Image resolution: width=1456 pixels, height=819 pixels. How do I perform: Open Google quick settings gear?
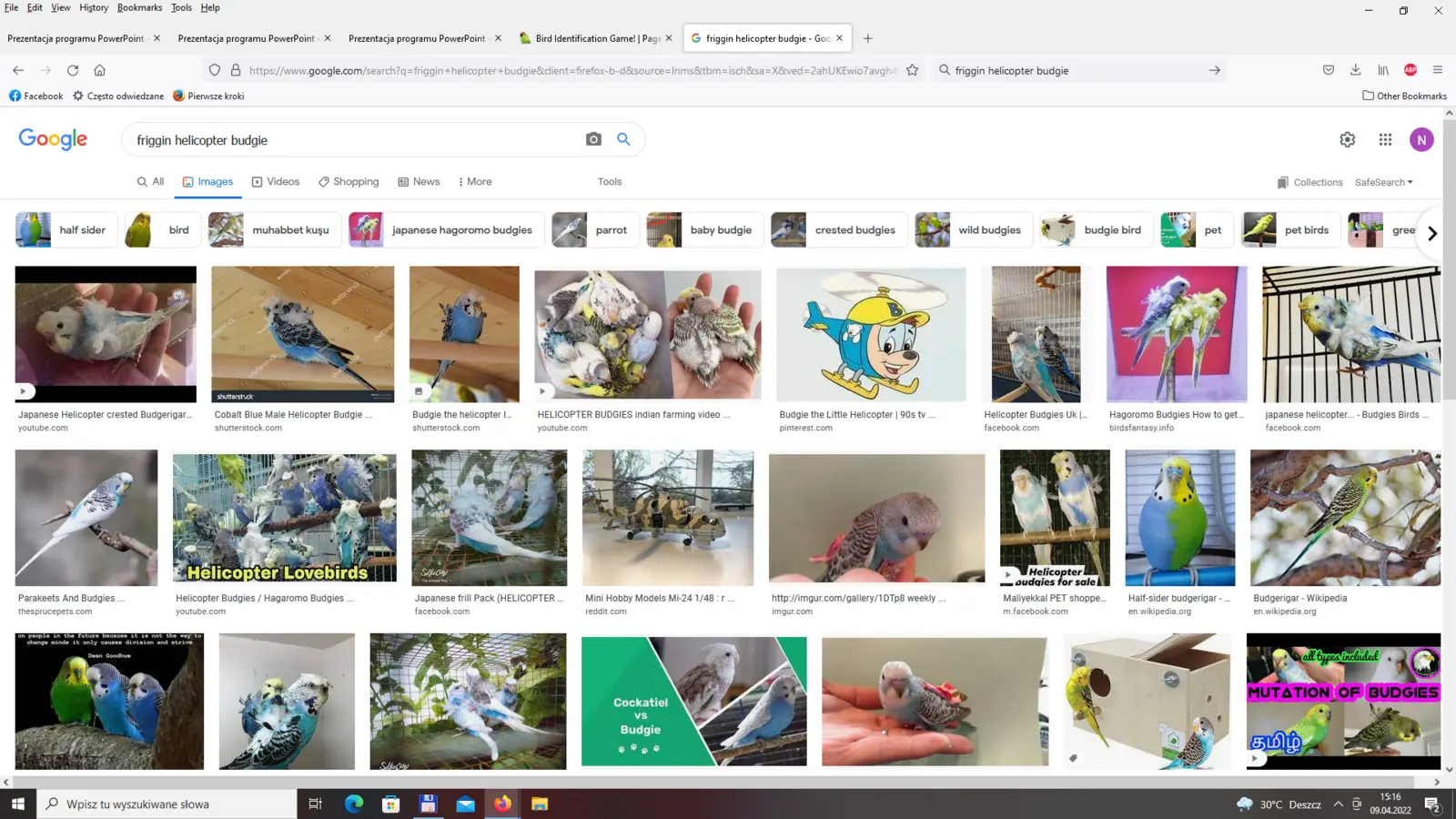pyautogui.click(x=1347, y=139)
